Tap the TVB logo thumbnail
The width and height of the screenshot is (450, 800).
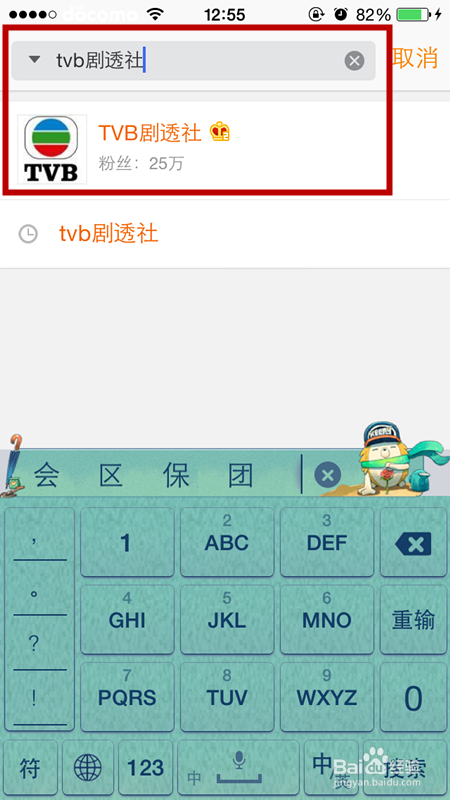52,149
